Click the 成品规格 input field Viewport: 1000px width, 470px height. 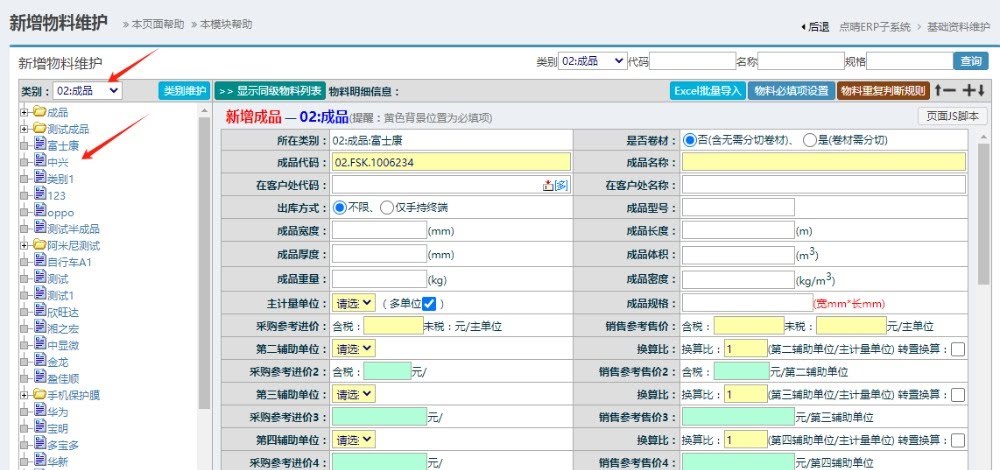pos(747,303)
